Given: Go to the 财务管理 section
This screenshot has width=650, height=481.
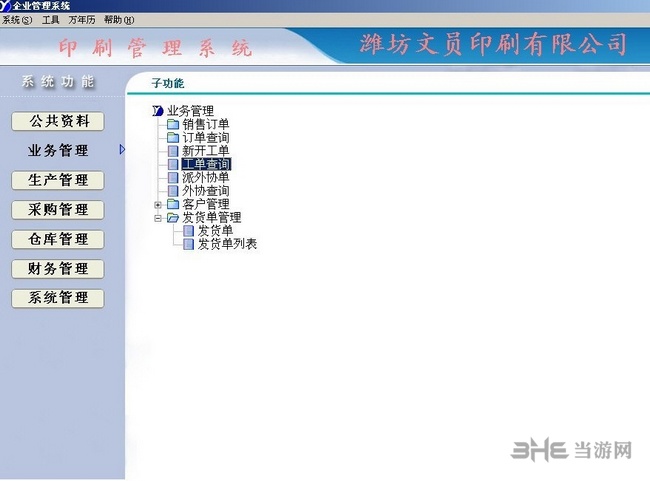Looking at the screenshot, I should click(58, 268).
